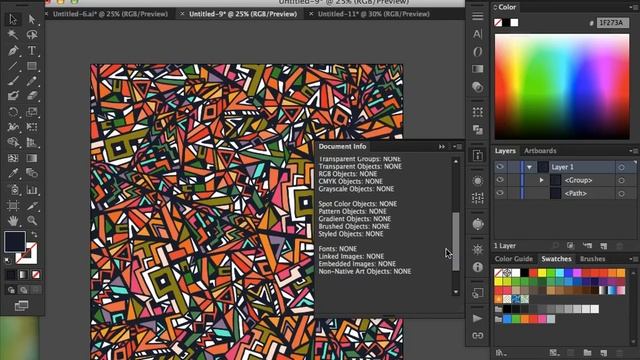The width and height of the screenshot is (640, 360).
Task: Enable Draw Behind mode
Action: [24, 290]
